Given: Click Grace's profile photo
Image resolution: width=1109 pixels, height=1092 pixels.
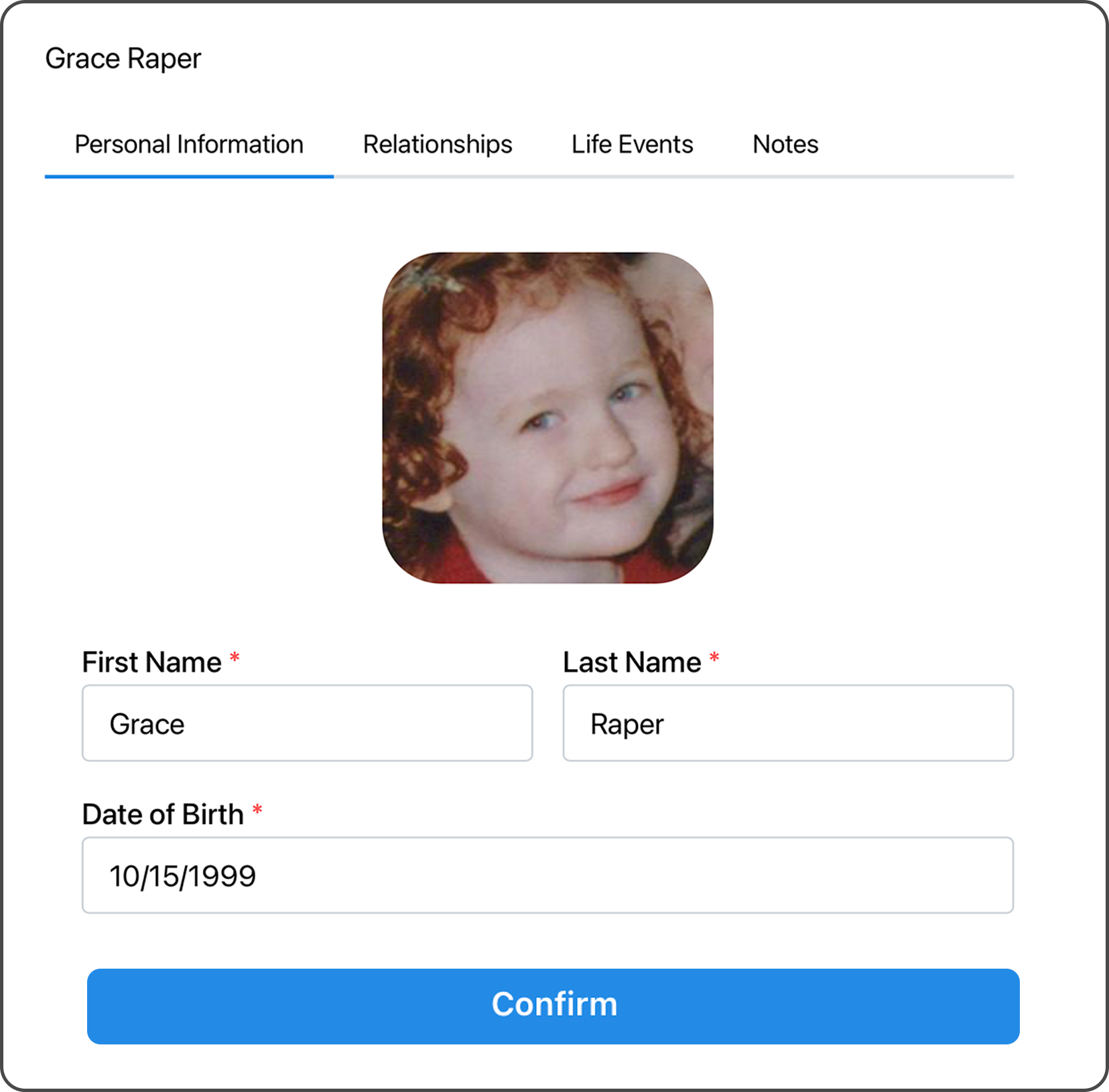Looking at the screenshot, I should coord(547,418).
